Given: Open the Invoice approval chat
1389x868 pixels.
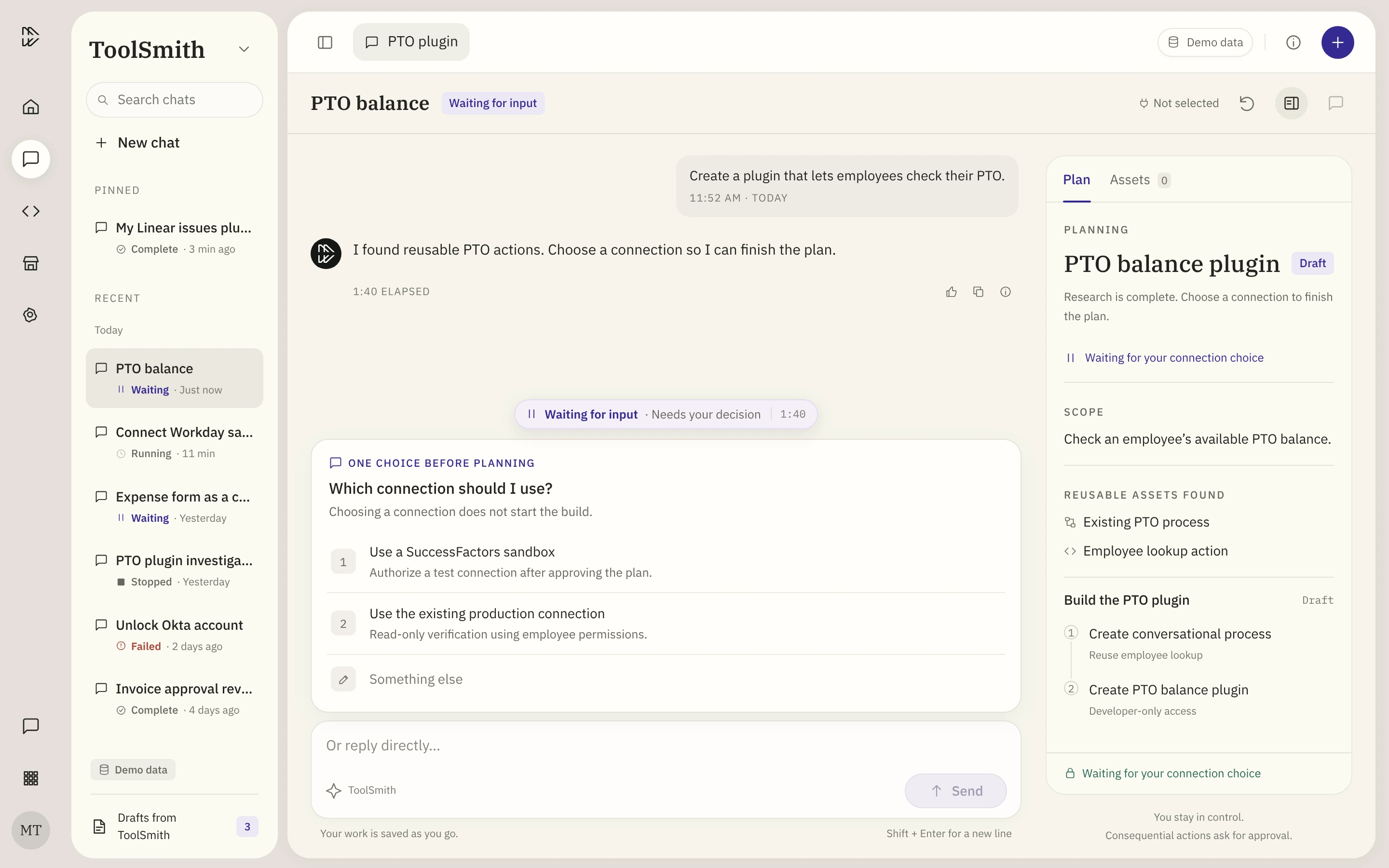Looking at the screenshot, I should point(175,699).
